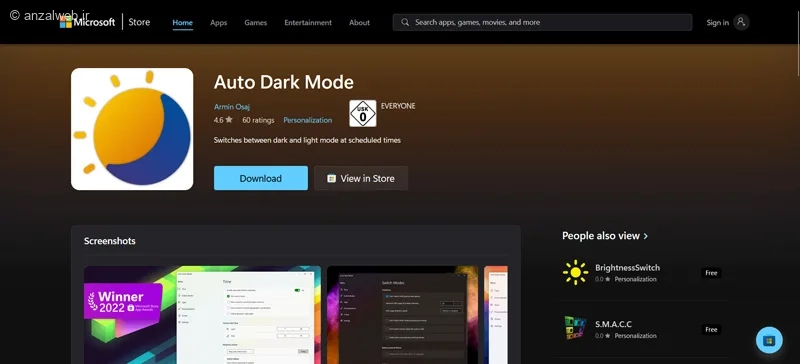Click the Screenshots section heading
The image size is (800, 364).
click(x=110, y=241)
